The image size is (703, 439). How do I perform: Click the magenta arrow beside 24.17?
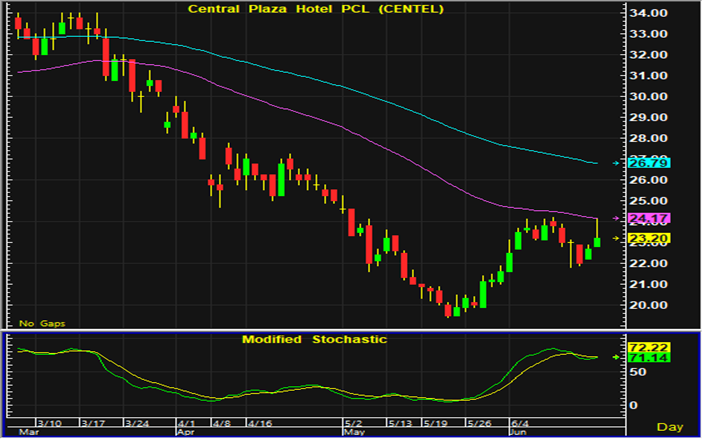pos(616,219)
